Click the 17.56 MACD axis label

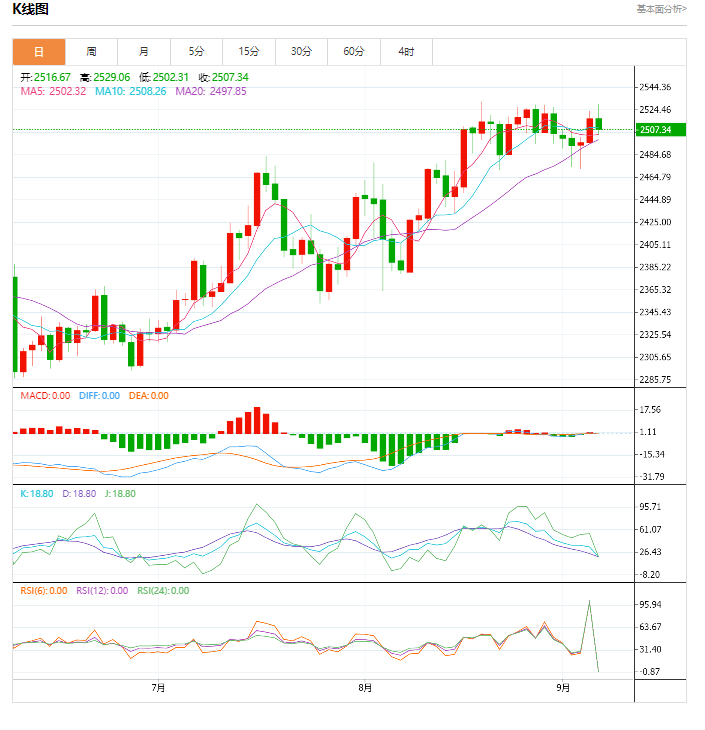tap(650, 410)
